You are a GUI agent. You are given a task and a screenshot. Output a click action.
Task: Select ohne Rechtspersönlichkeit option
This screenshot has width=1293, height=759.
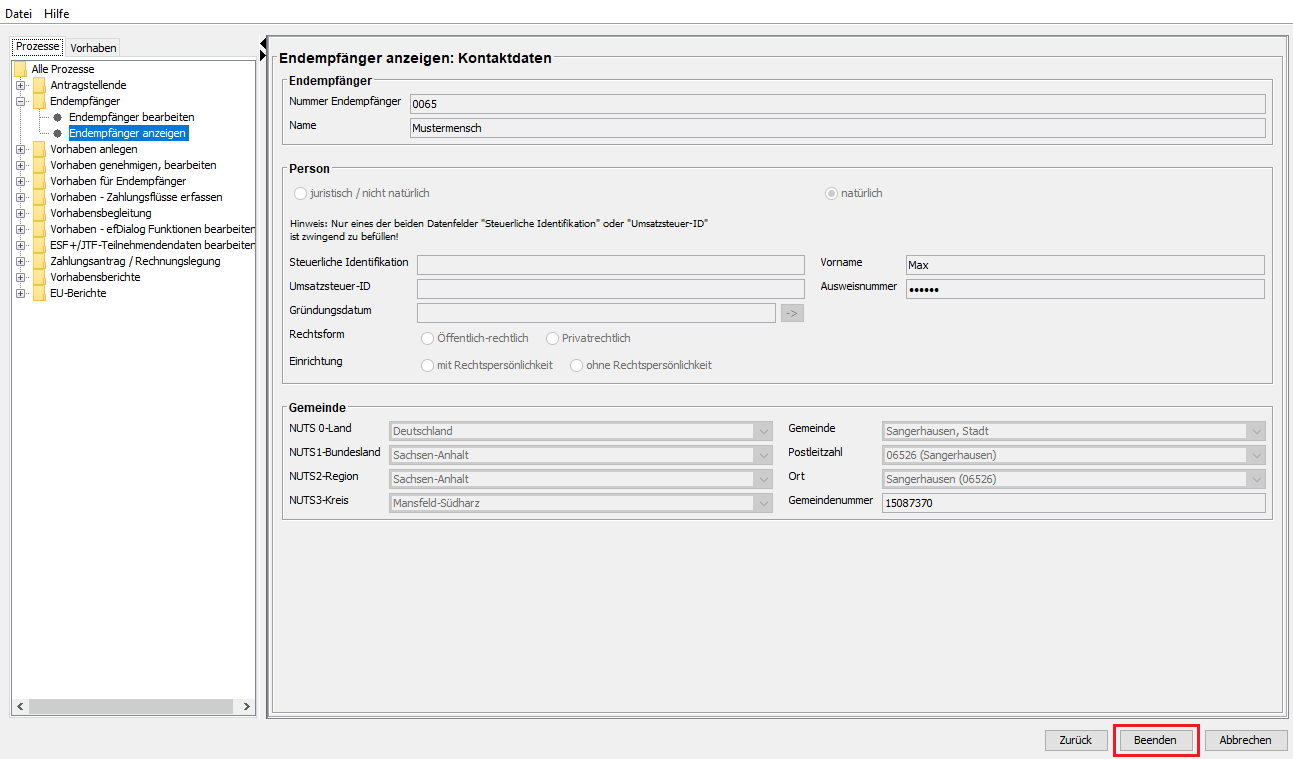click(x=576, y=365)
